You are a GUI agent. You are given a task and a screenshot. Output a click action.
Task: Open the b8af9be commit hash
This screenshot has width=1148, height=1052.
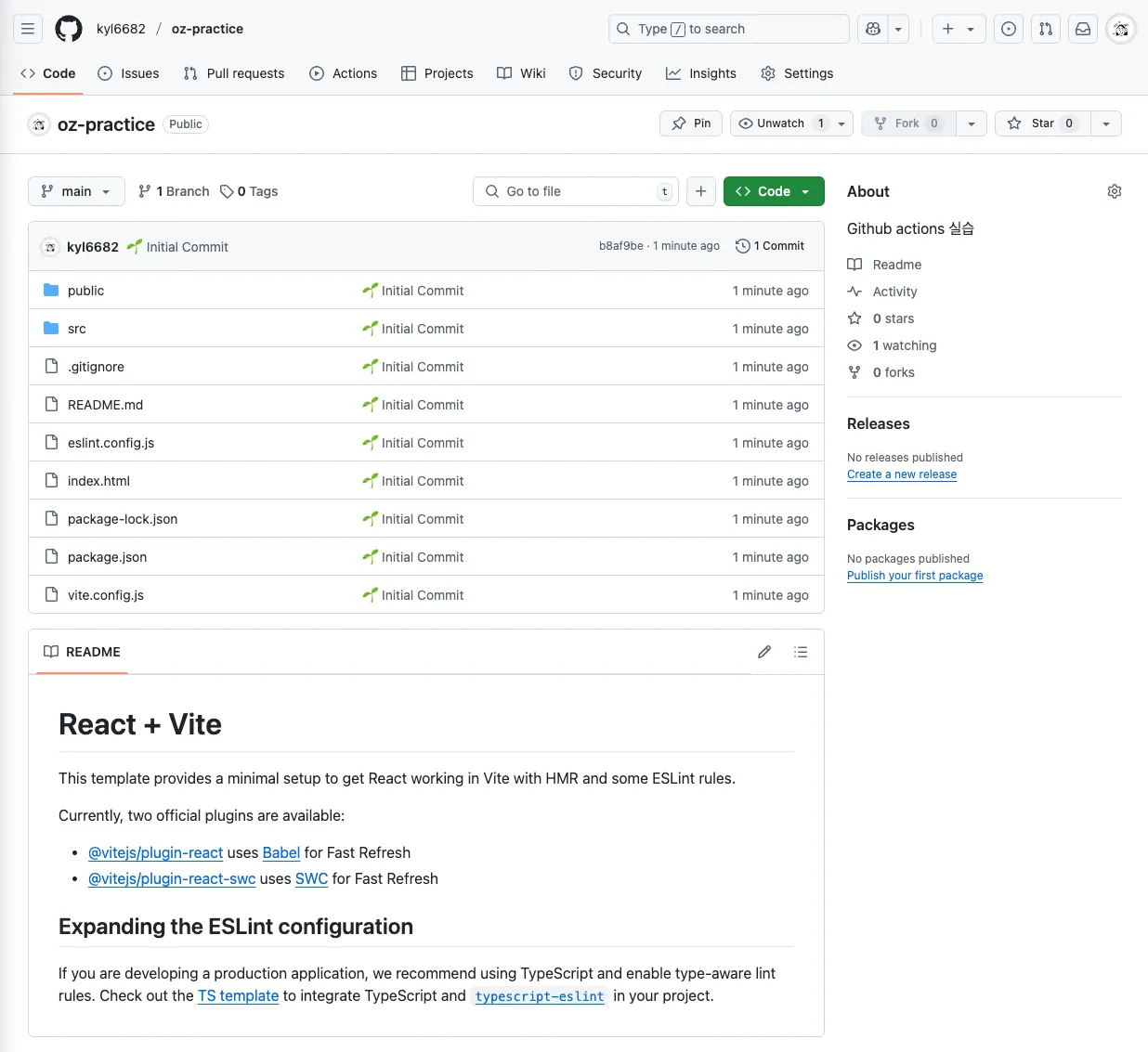click(x=621, y=246)
